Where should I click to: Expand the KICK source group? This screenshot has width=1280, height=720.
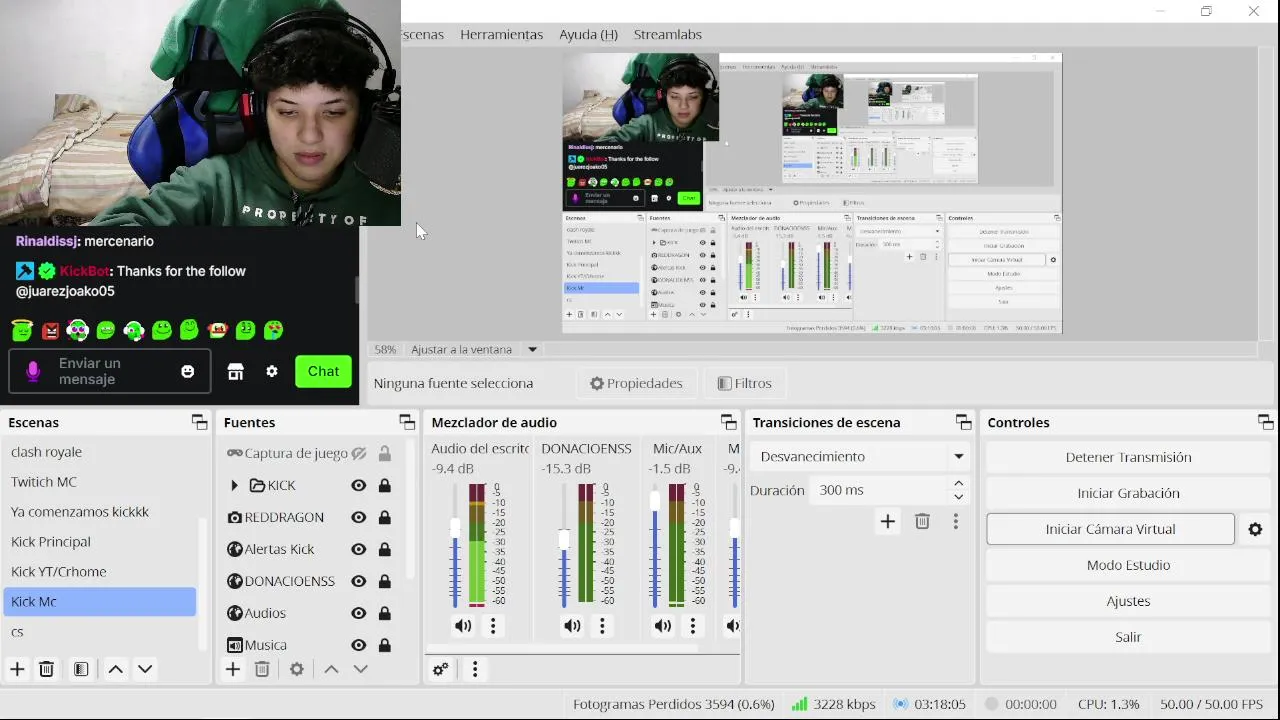pyautogui.click(x=234, y=485)
